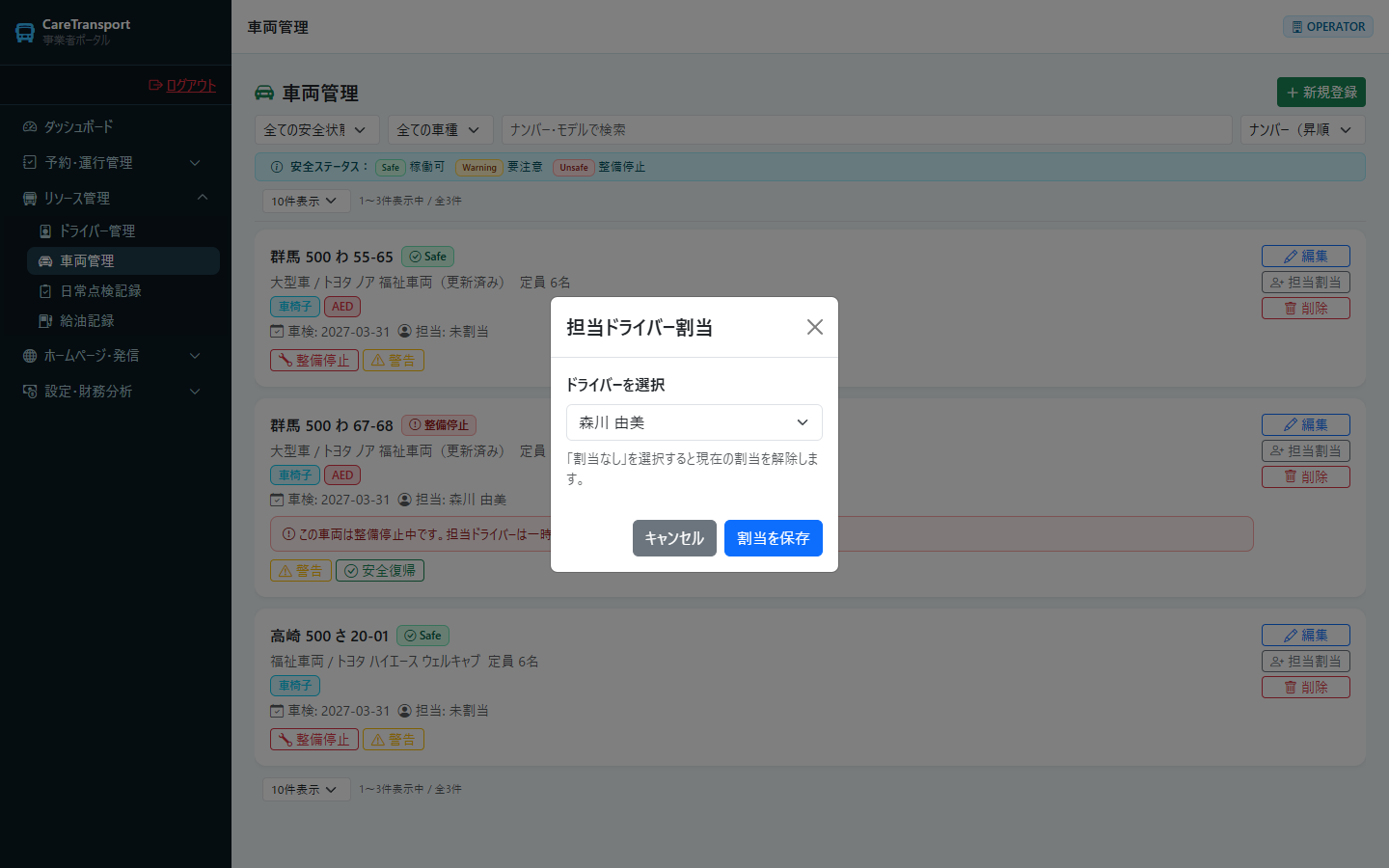This screenshot has height=868, width=1389.
Task: Select 車両管理 in the sidebar
Action: tap(123, 260)
